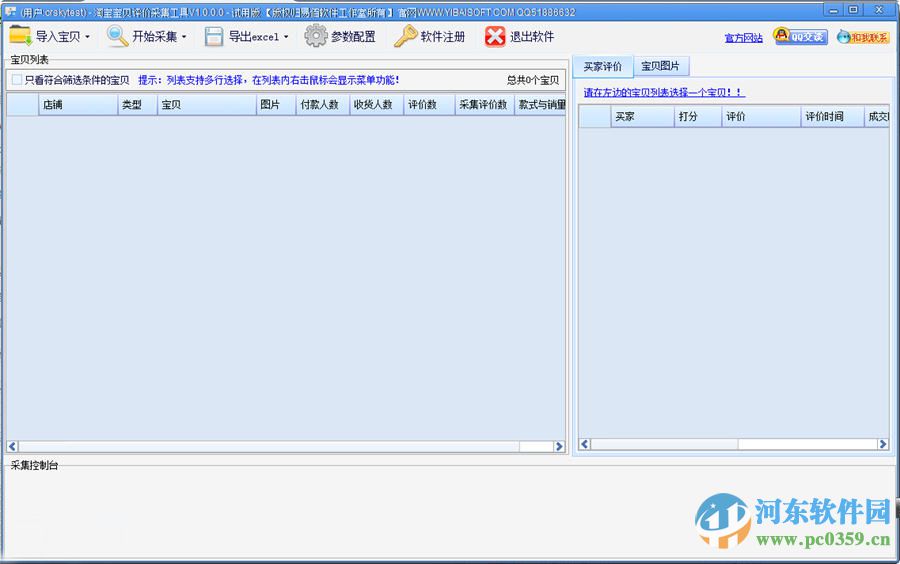The height and width of the screenshot is (564, 900).
Task: Sort by the 评价数 column header
Action: tap(429, 104)
